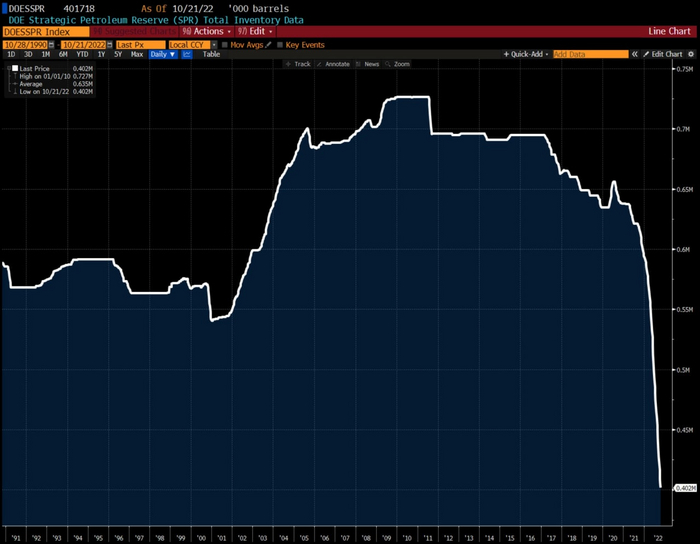Open the end date calendar picker icon
Viewport: 700px width, 544px height.
[110, 45]
